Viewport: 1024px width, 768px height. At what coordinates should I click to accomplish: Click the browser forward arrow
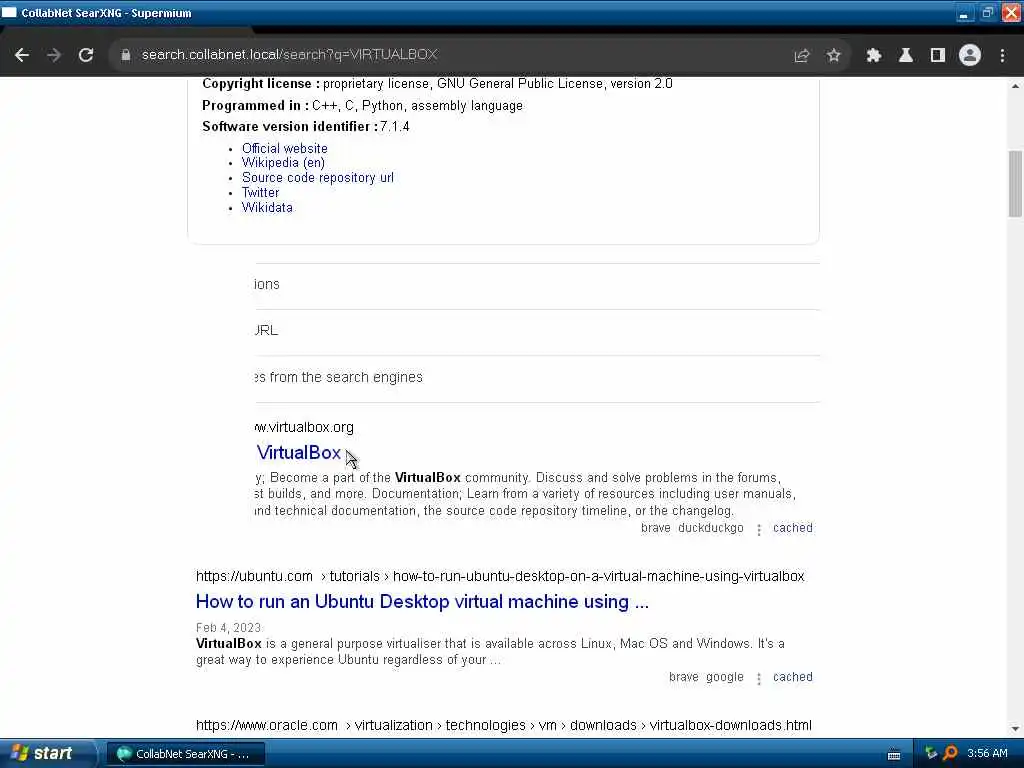[54, 56]
